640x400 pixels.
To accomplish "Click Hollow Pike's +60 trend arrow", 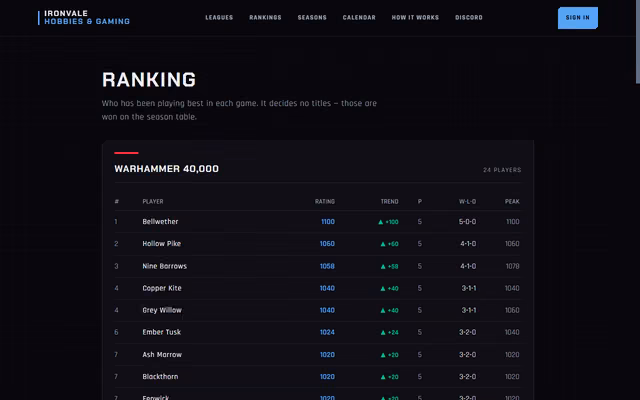I will tap(389, 244).
